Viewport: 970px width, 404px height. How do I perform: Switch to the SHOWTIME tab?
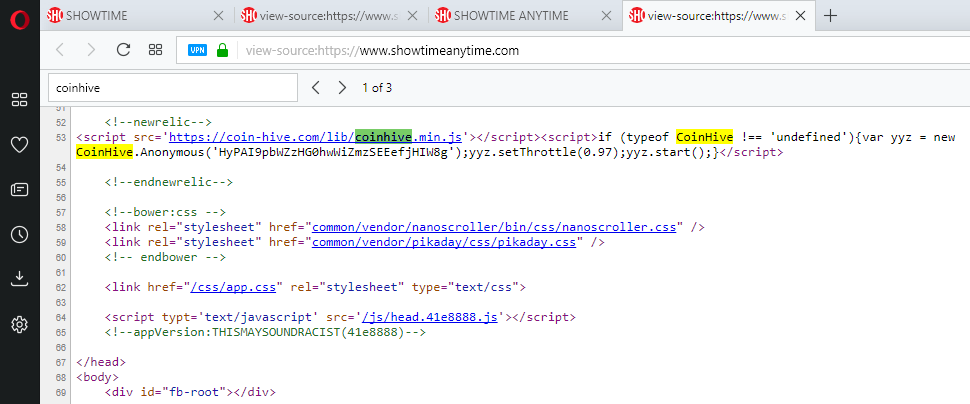pos(136,16)
